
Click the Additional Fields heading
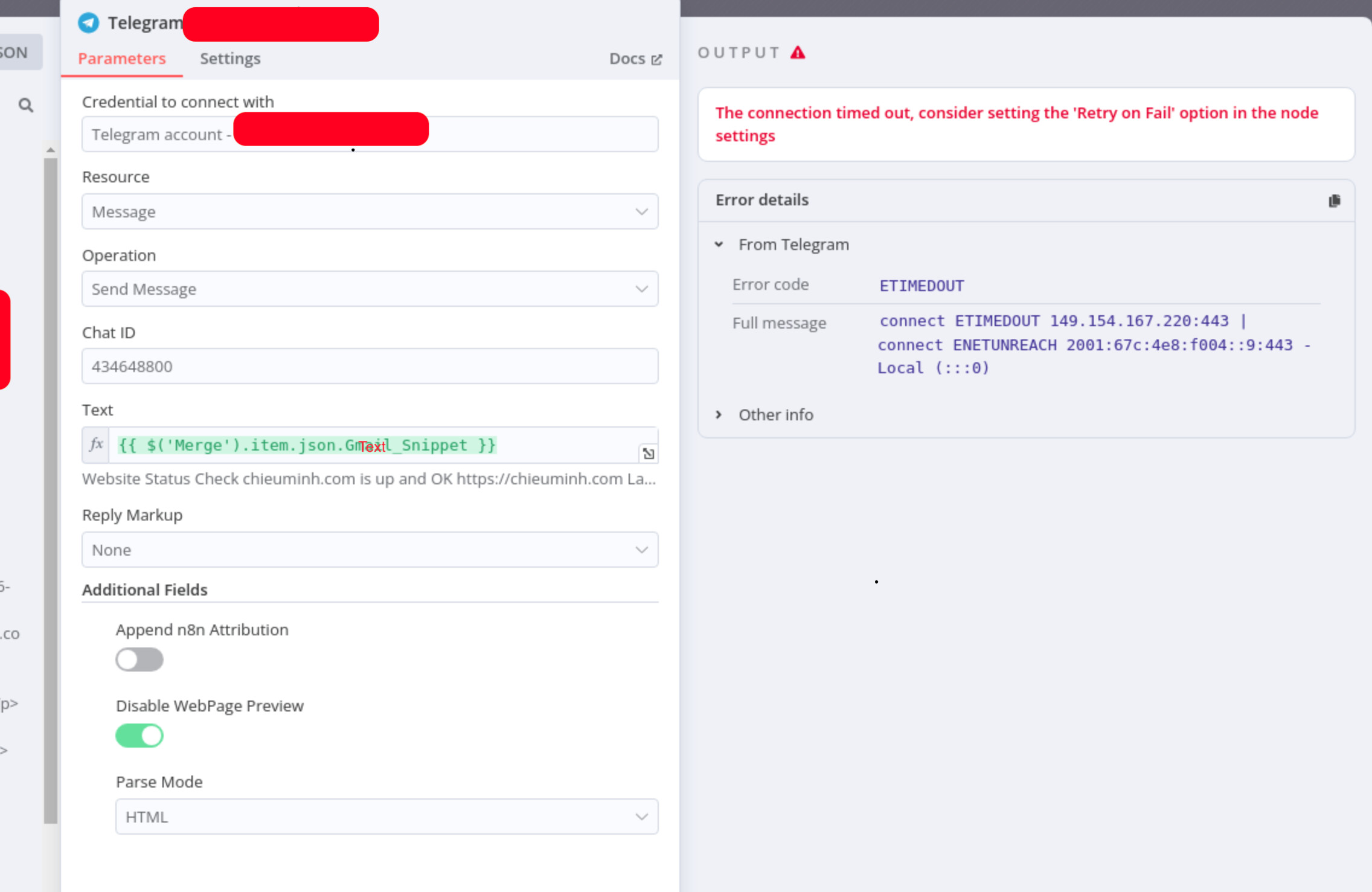[145, 589]
